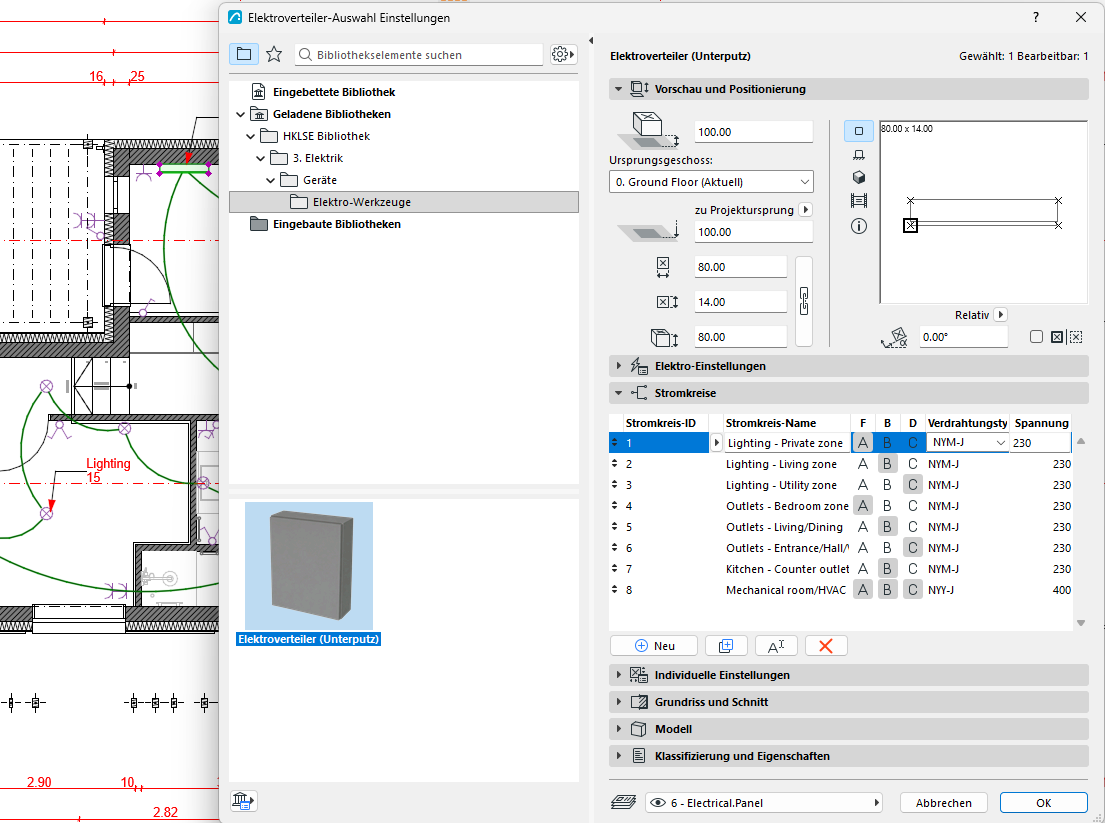
Task: Click the circuit list scroll-down arrow
Action: [x=1081, y=623]
